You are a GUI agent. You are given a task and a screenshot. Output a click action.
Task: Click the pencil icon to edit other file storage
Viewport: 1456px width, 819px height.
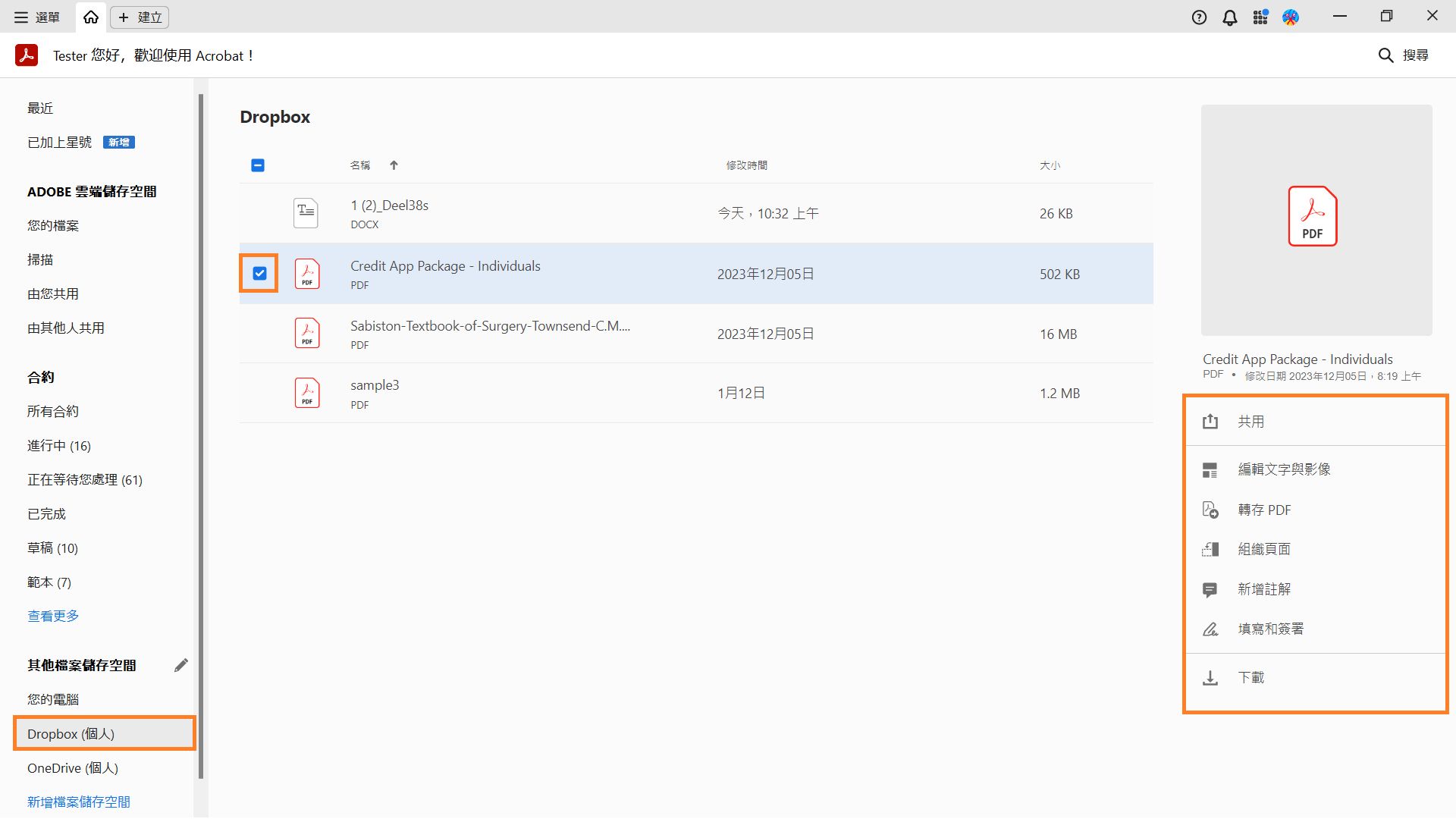pos(180,665)
